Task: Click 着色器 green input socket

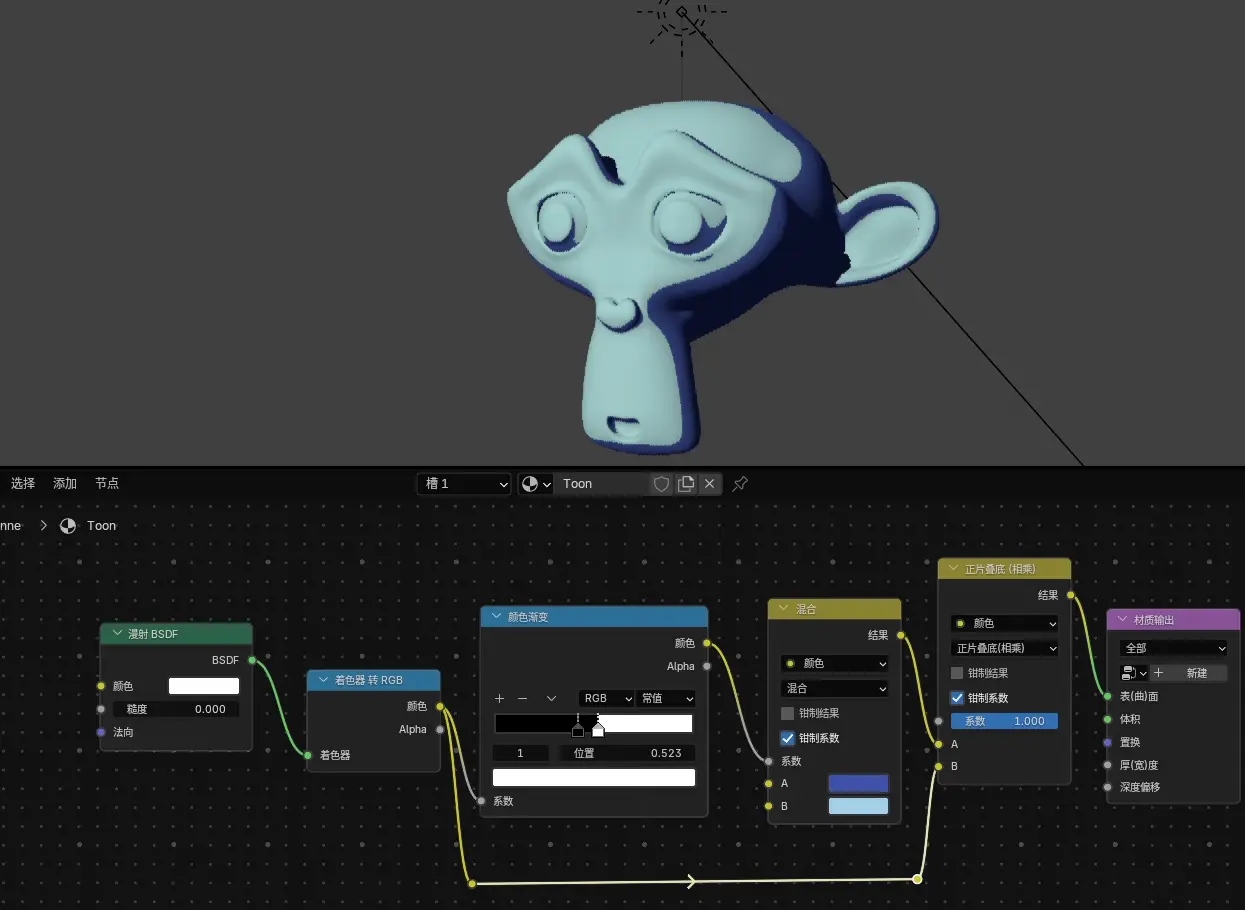Action: [308, 755]
